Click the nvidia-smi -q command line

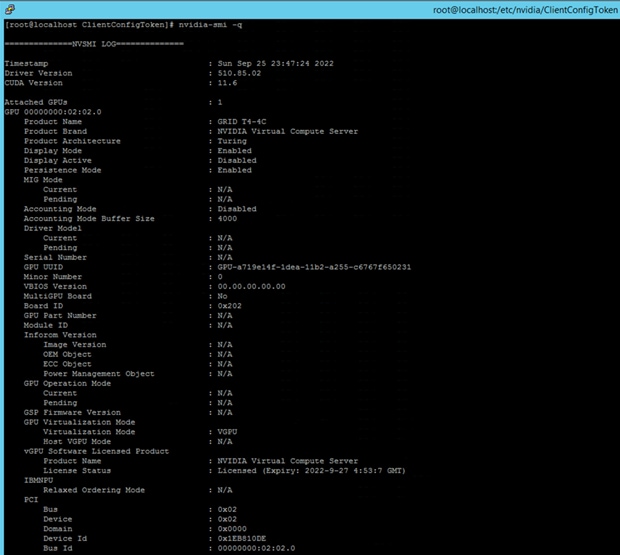(123, 25)
